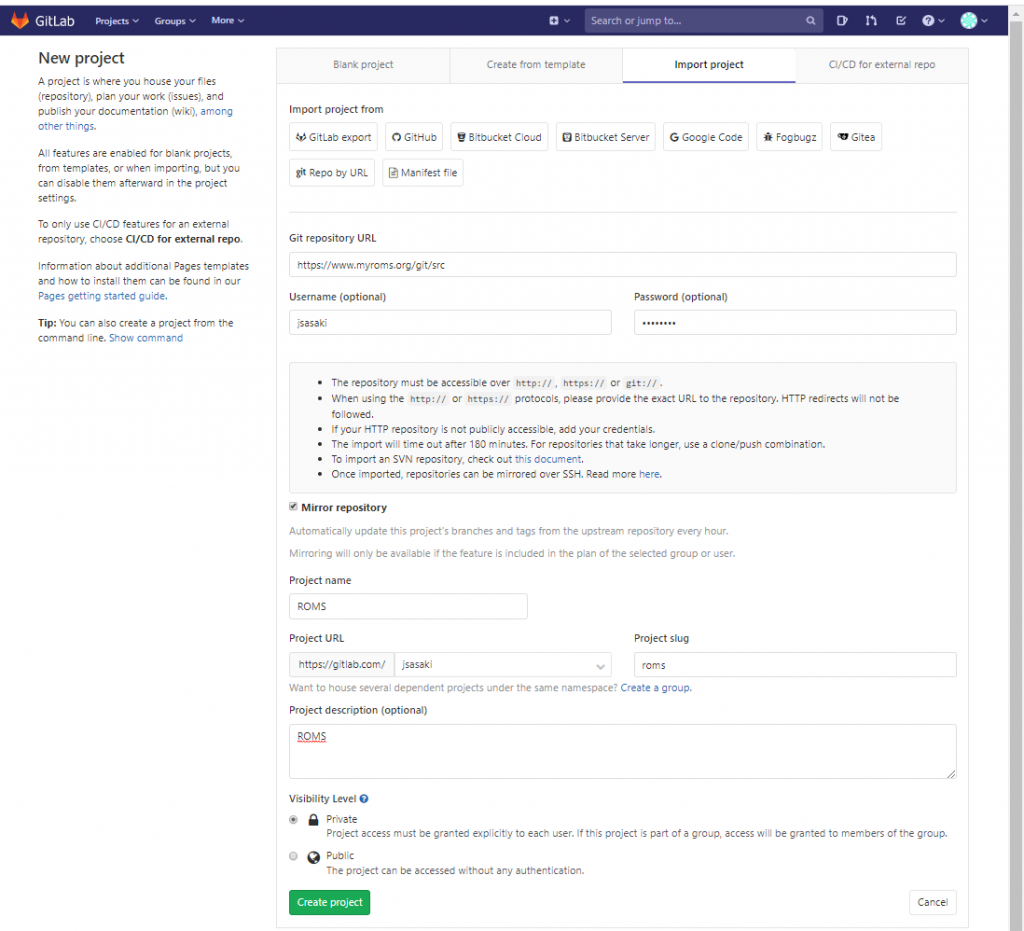This screenshot has height=931, width=1024.
Task: Open the user avatar menu
Action: click(974, 21)
